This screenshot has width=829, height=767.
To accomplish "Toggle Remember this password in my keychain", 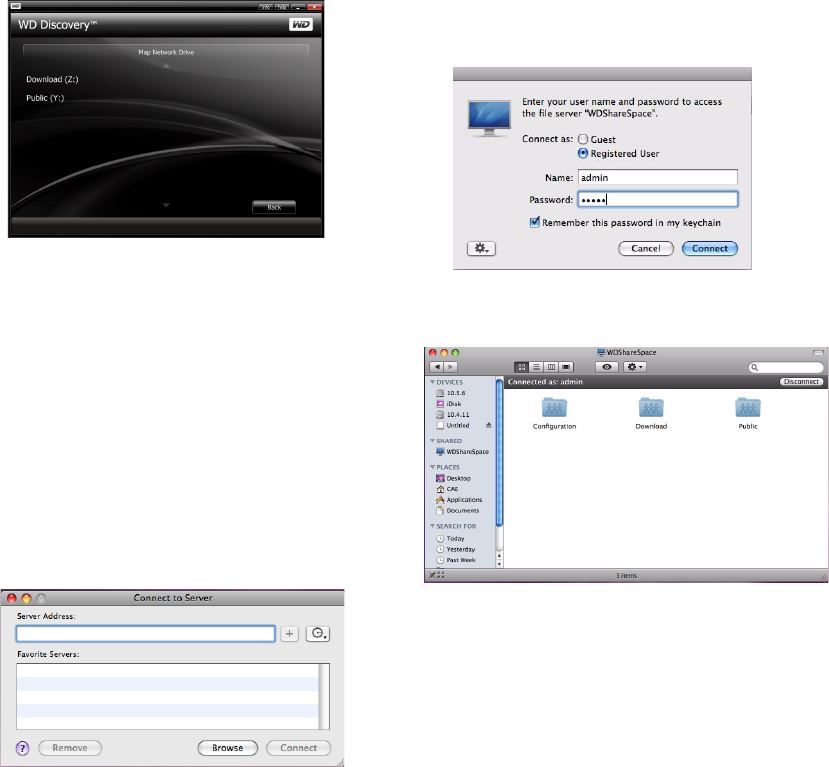I will 535,222.
